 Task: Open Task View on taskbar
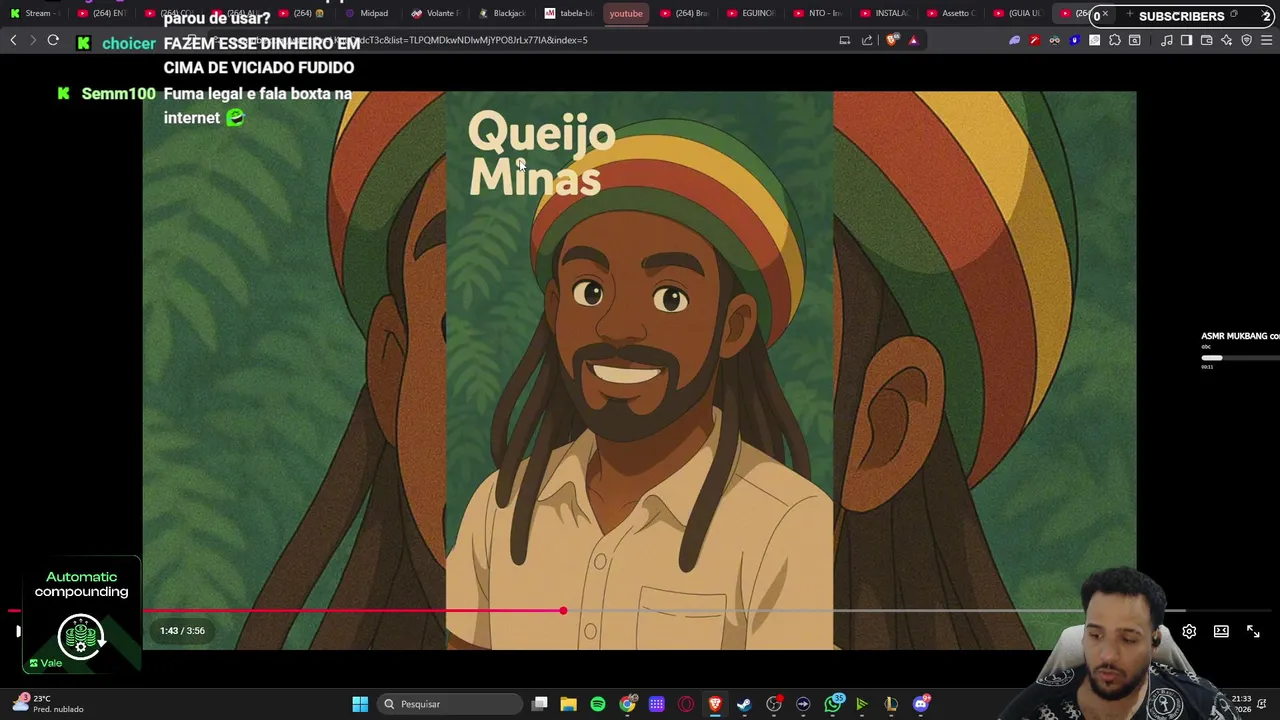click(x=540, y=704)
